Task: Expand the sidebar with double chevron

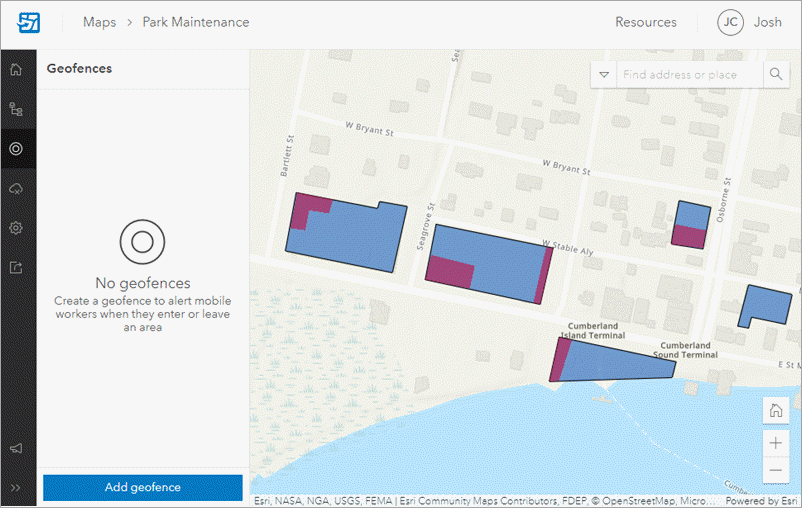Action: point(16,488)
